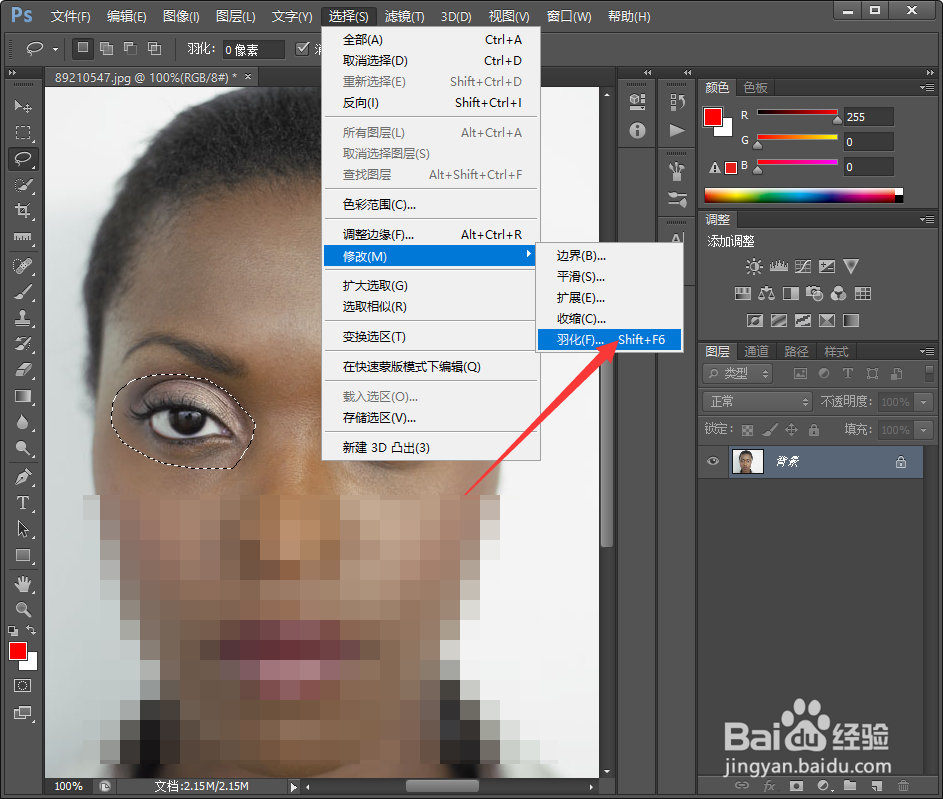This screenshot has width=943, height=799.
Task: Select the Rectangular Marquee tool
Action: (23, 132)
